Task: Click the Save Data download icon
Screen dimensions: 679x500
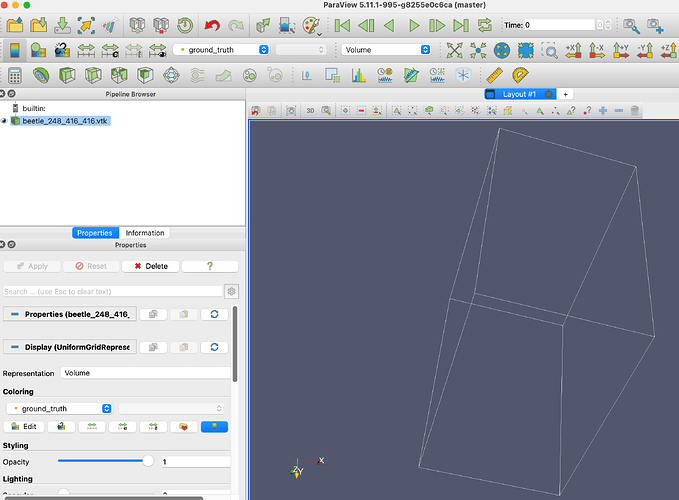Action: click(x=62, y=25)
